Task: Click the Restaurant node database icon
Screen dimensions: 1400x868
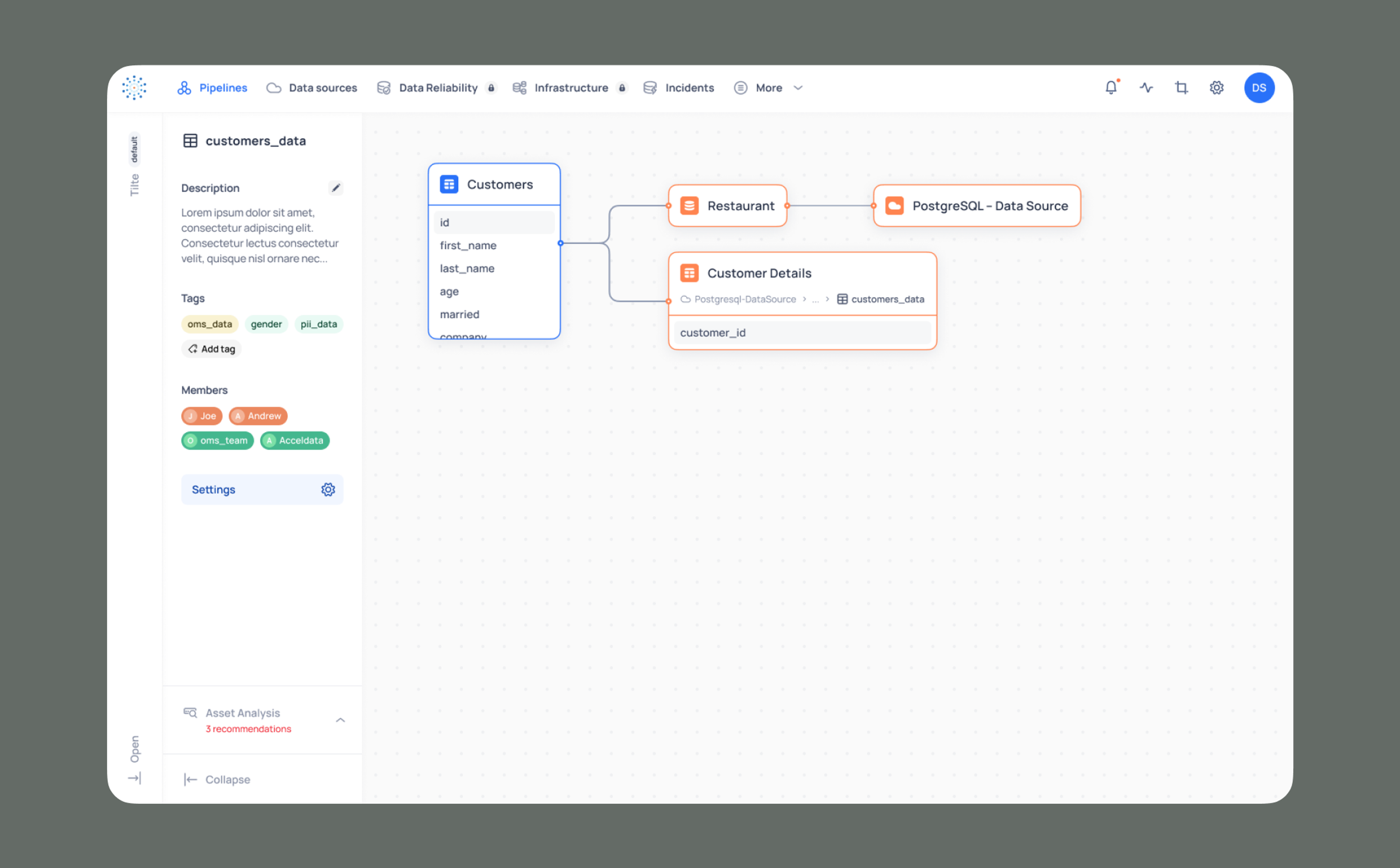Action: coord(689,206)
